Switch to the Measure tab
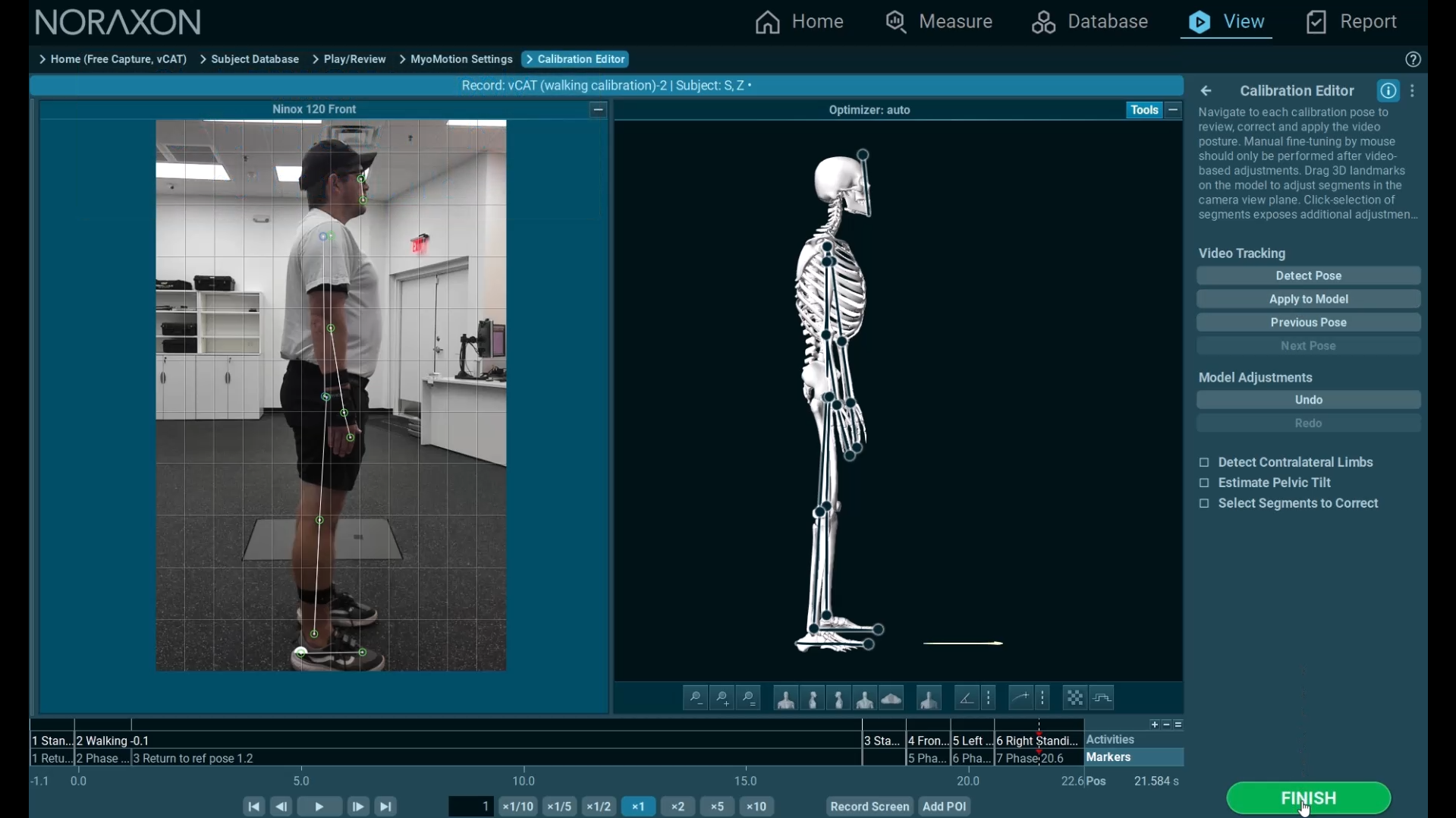This screenshot has width=1456, height=818. coord(939,22)
